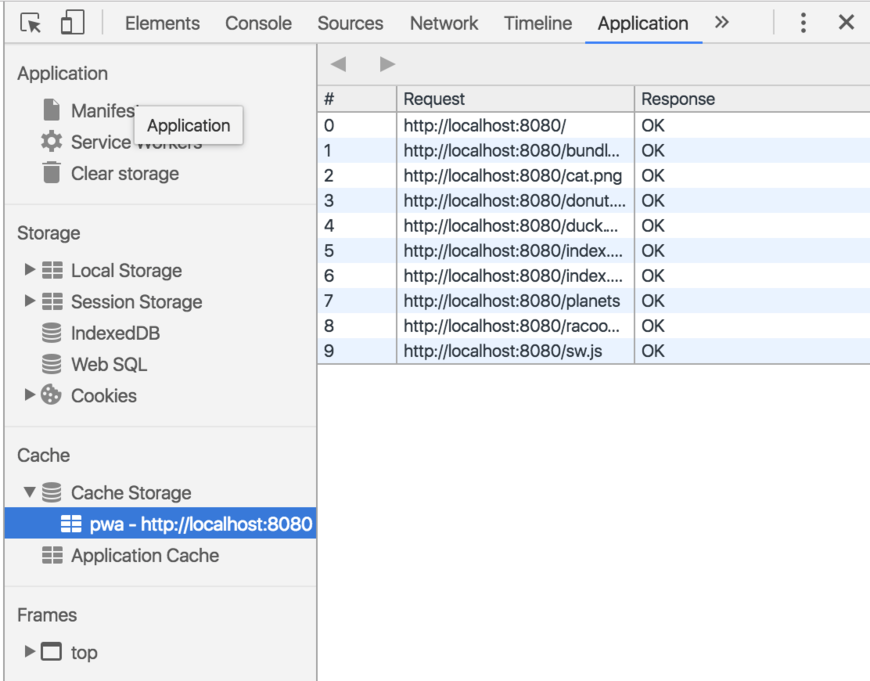The width and height of the screenshot is (870, 681).
Task: Click the back navigation arrow
Action: pos(338,64)
